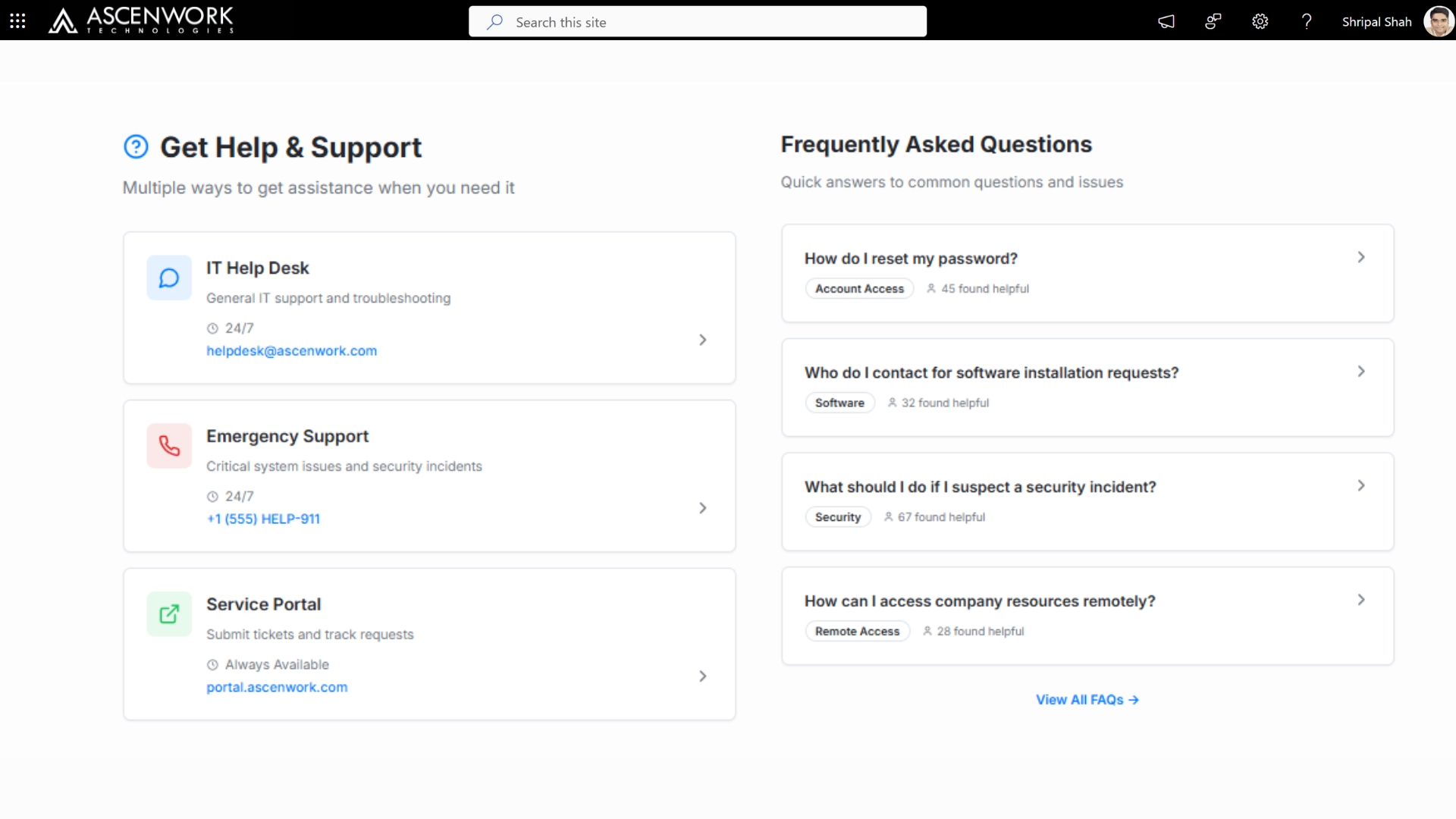The height and width of the screenshot is (819, 1456).
Task: Click the IT Help Desk chat bubble icon
Action: click(x=169, y=278)
